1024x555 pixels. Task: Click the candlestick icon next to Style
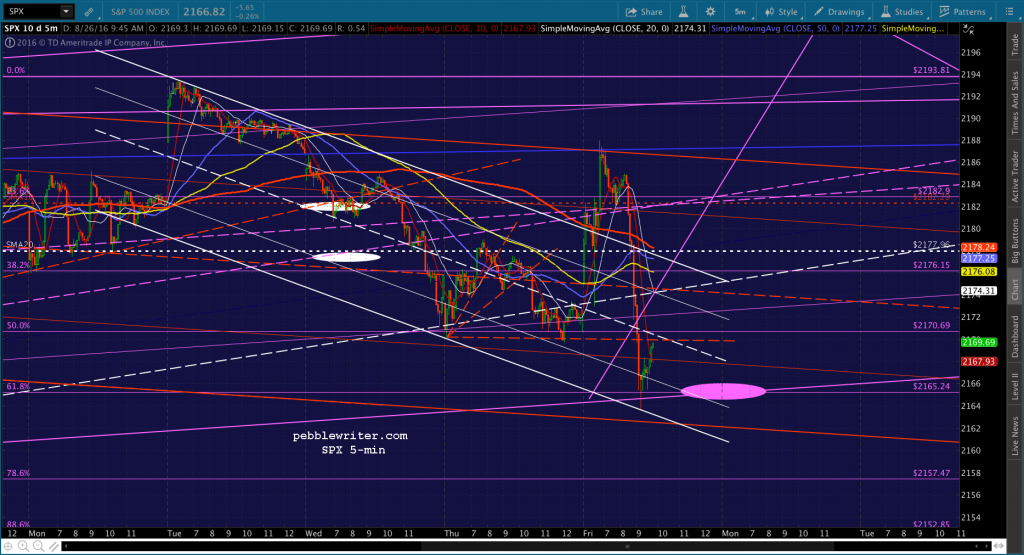pyautogui.click(x=769, y=12)
